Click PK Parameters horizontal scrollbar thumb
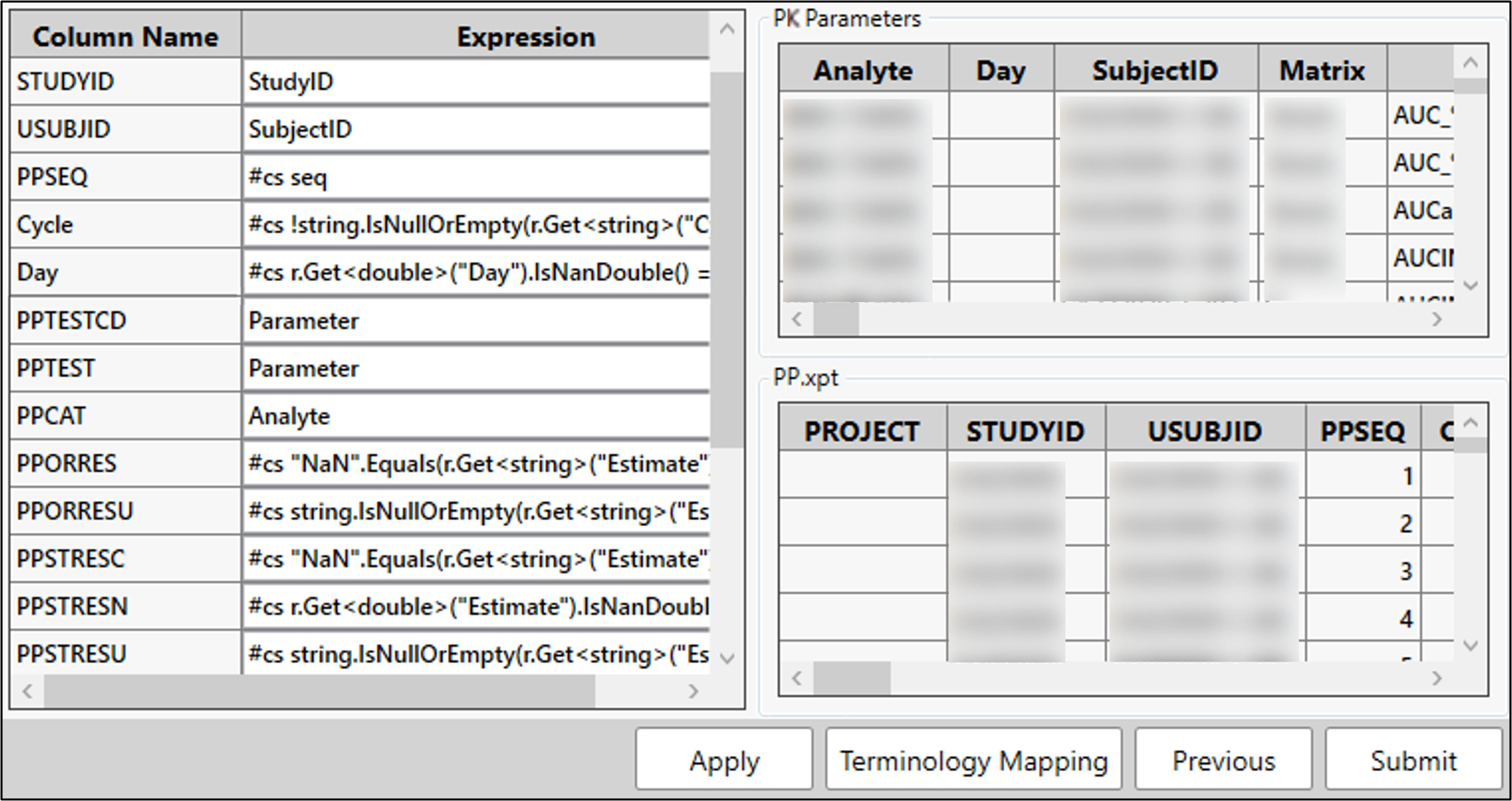This screenshot has height=801, width=1512. pyautogui.click(x=836, y=320)
